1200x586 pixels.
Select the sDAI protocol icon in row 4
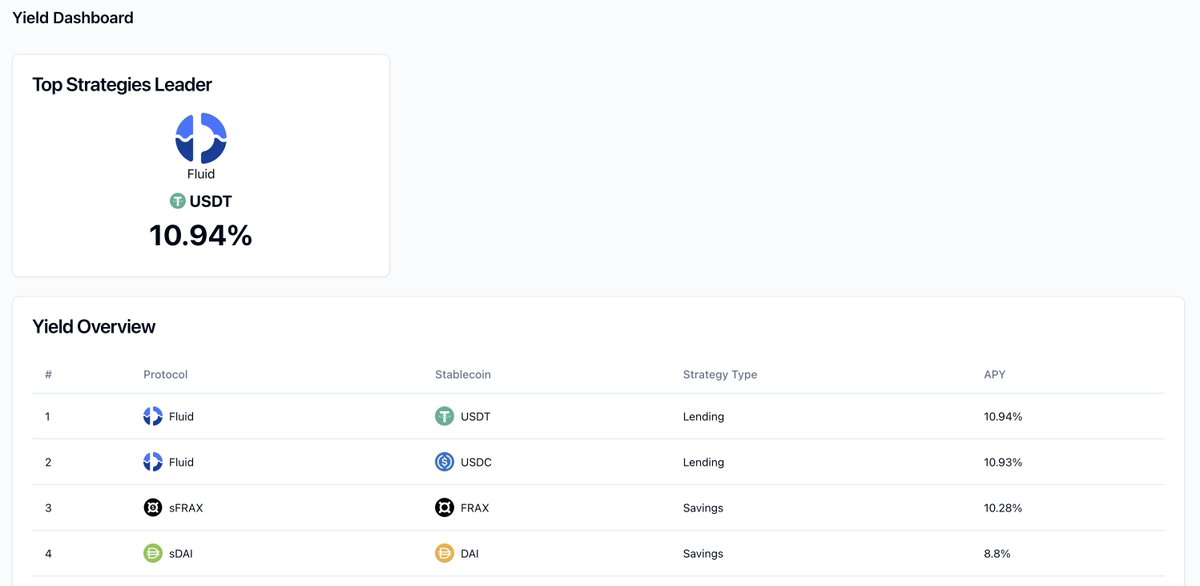point(152,552)
